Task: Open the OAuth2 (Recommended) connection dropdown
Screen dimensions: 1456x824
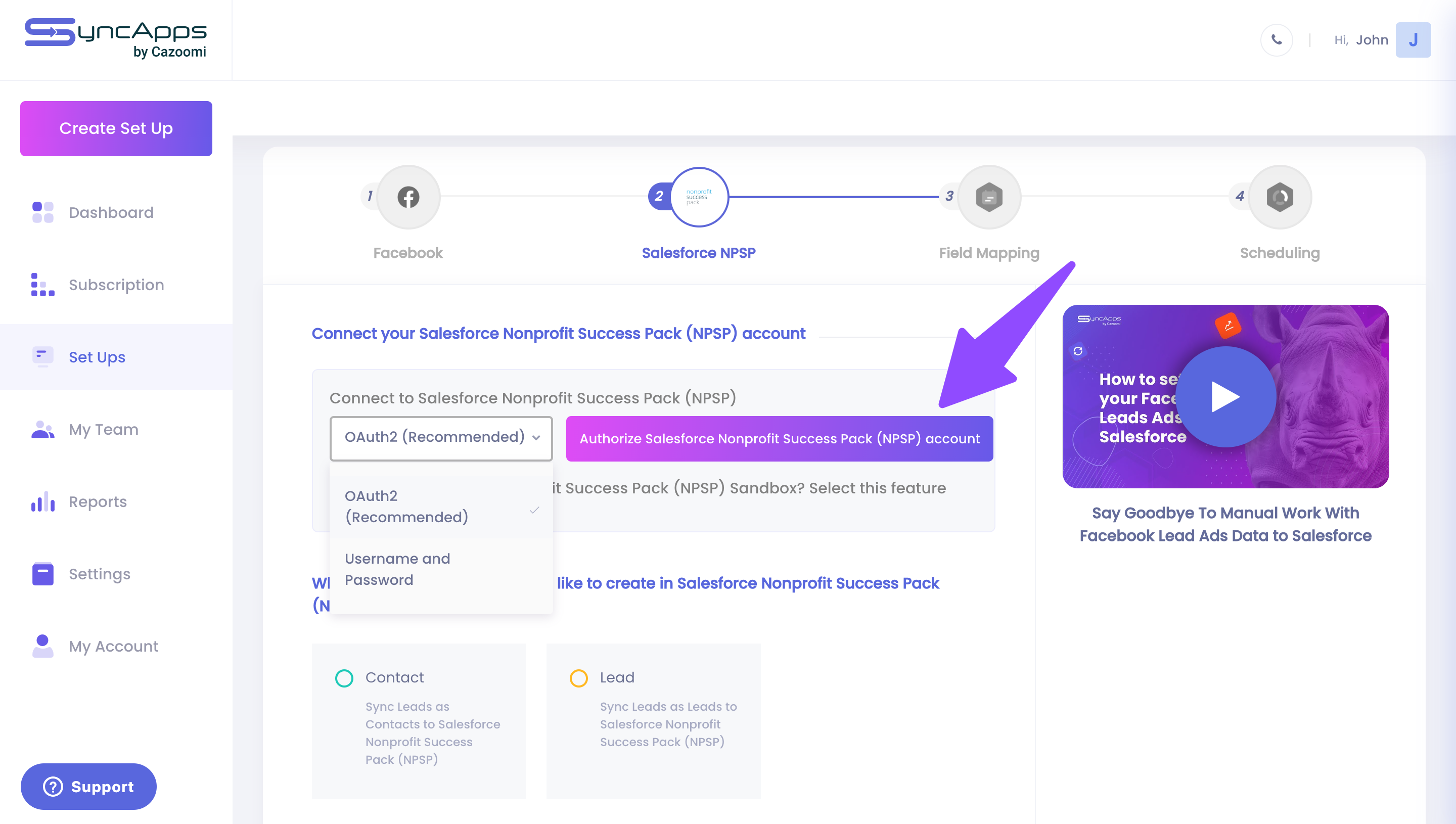Action: [x=441, y=438]
